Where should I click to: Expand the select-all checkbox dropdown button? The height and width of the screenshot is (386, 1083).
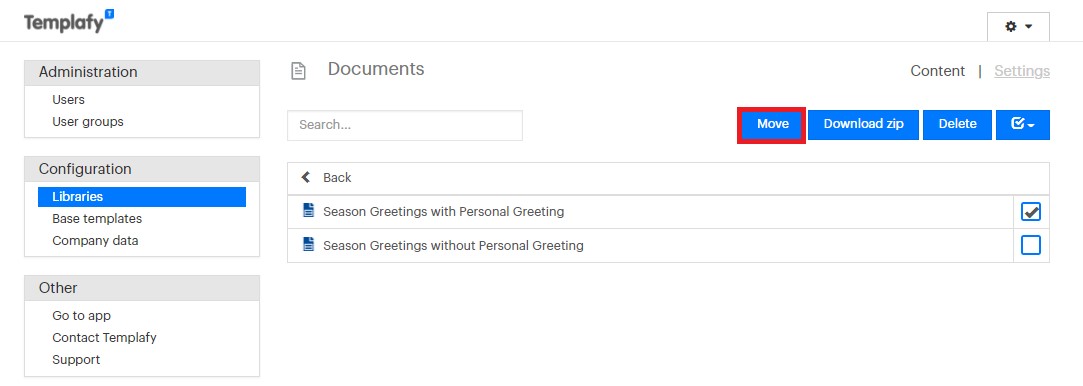pos(1022,124)
